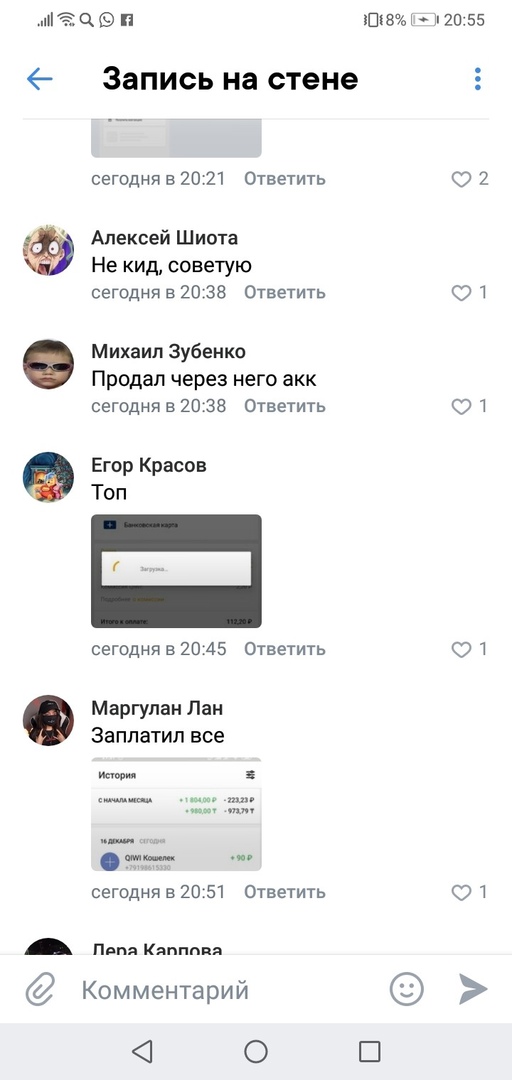The width and height of the screenshot is (512, 1080).
Task: Tap the send arrow icon
Action: (x=473, y=990)
